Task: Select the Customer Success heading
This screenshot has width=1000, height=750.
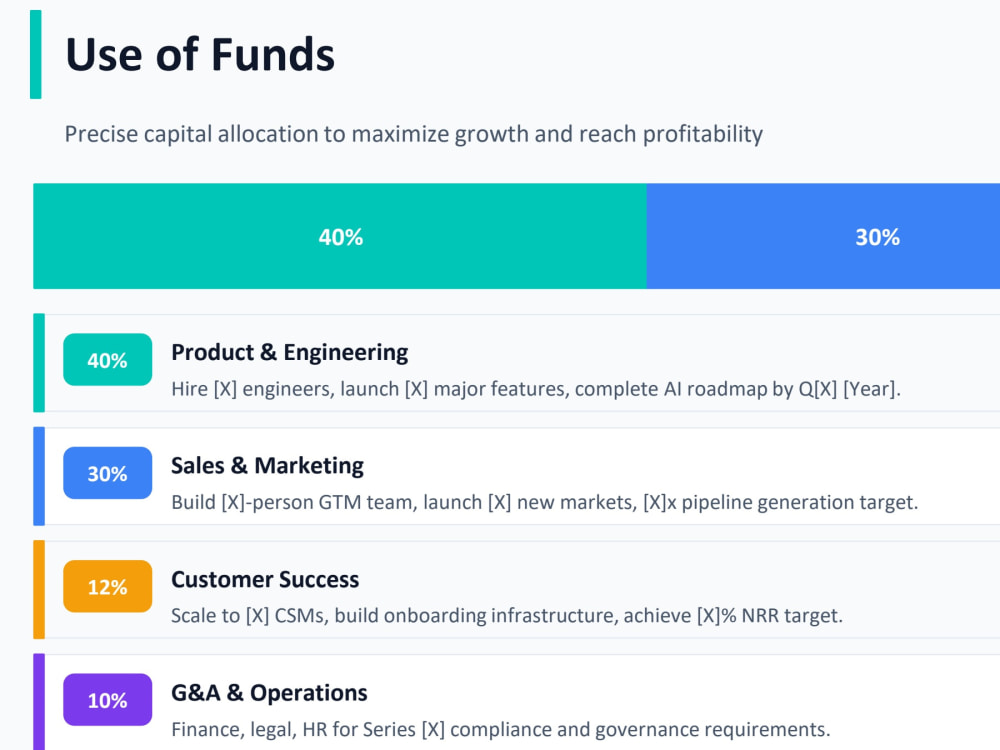Action: [265, 579]
